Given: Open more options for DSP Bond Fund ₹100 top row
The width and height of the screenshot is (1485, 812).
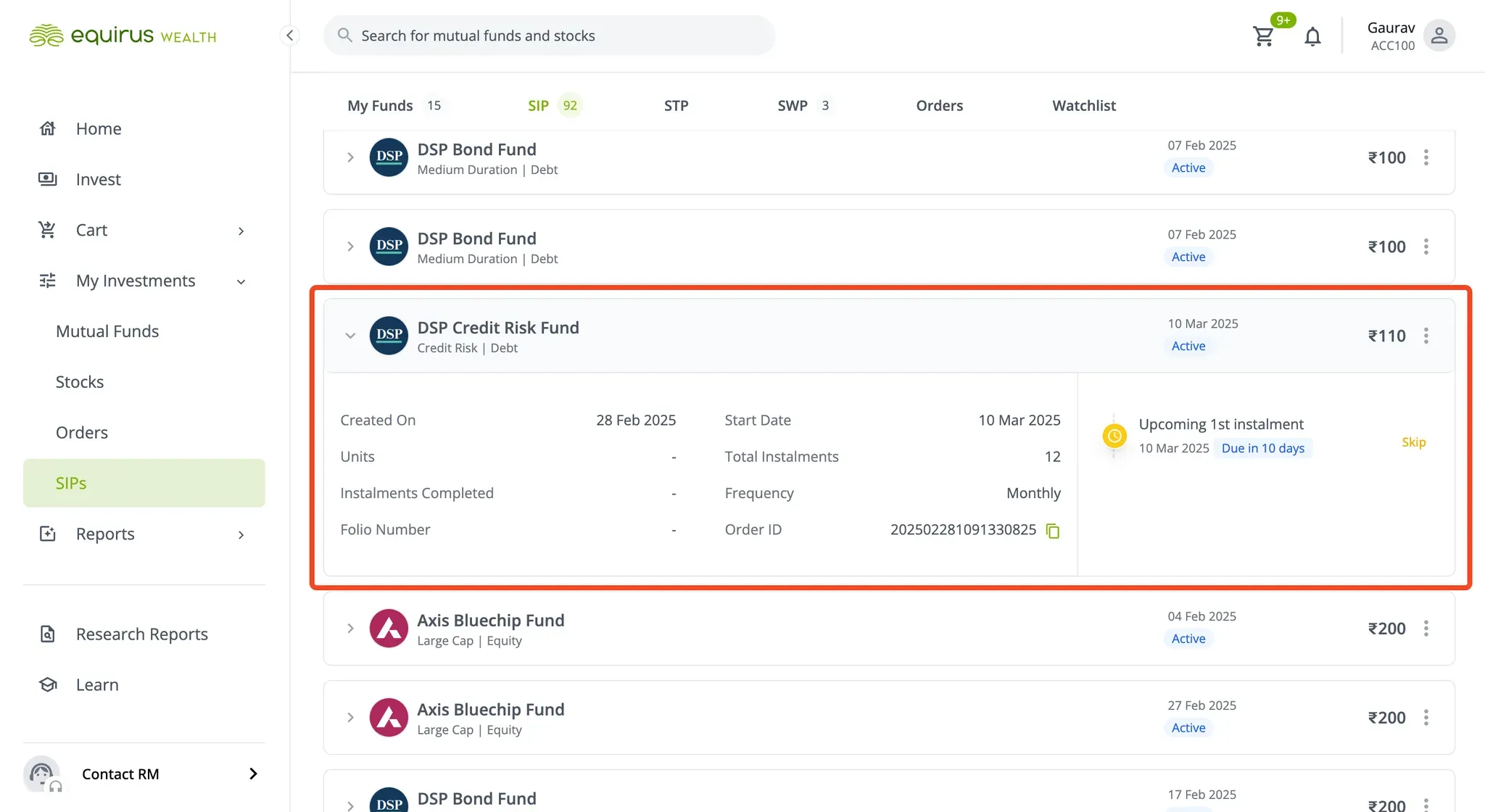Looking at the screenshot, I should click(1426, 157).
